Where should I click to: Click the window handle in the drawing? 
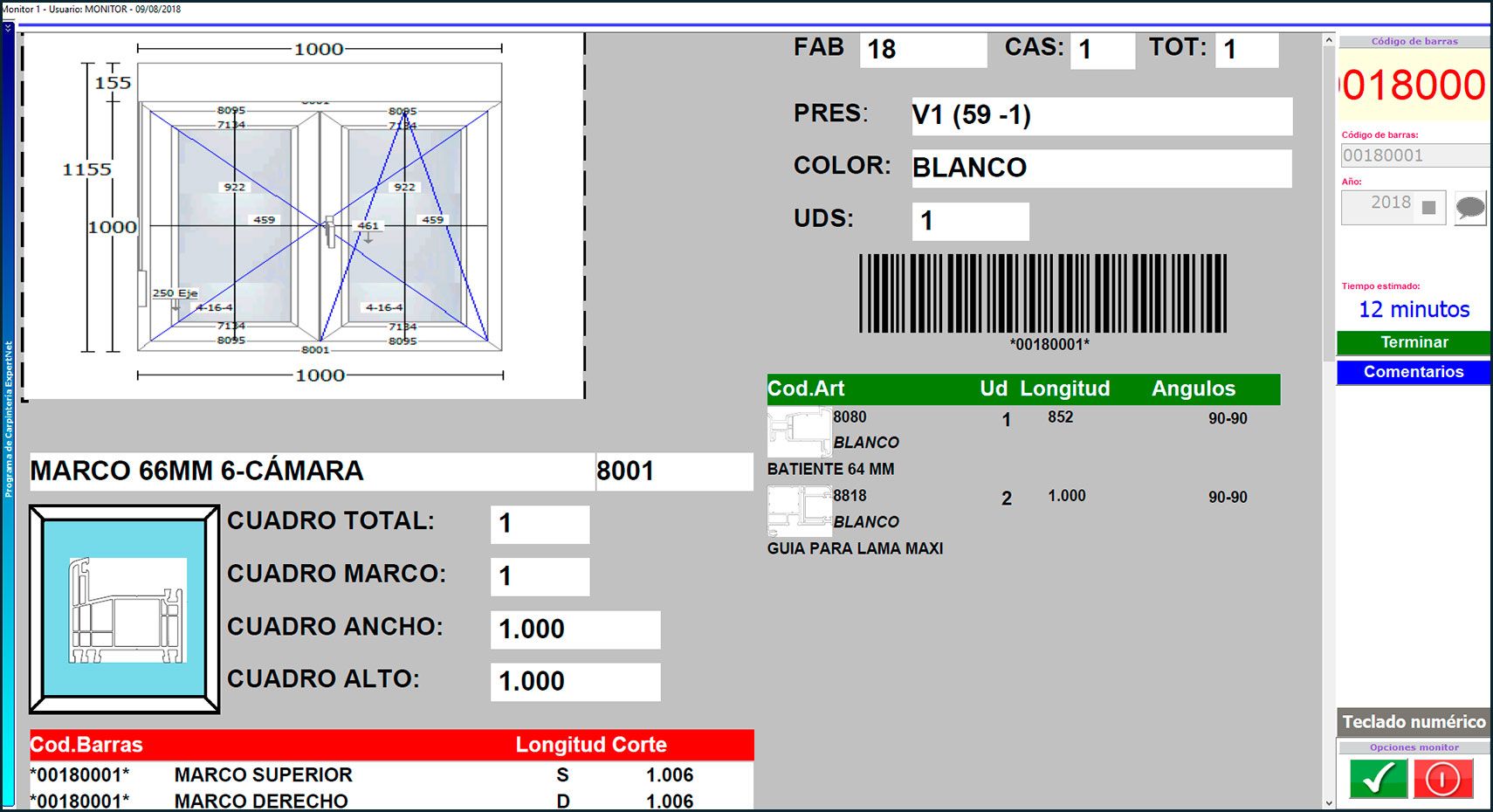(329, 231)
